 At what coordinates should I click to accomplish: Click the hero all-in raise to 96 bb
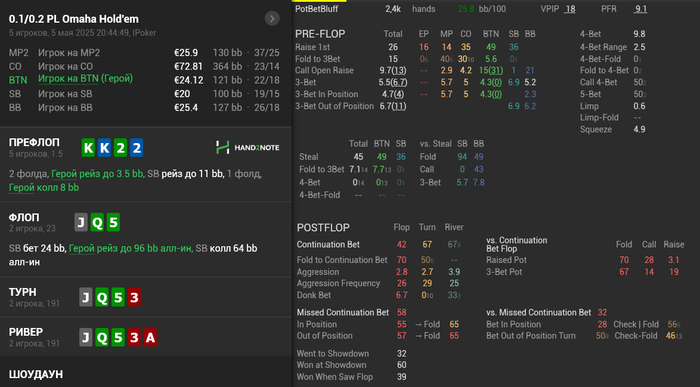point(131,248)
